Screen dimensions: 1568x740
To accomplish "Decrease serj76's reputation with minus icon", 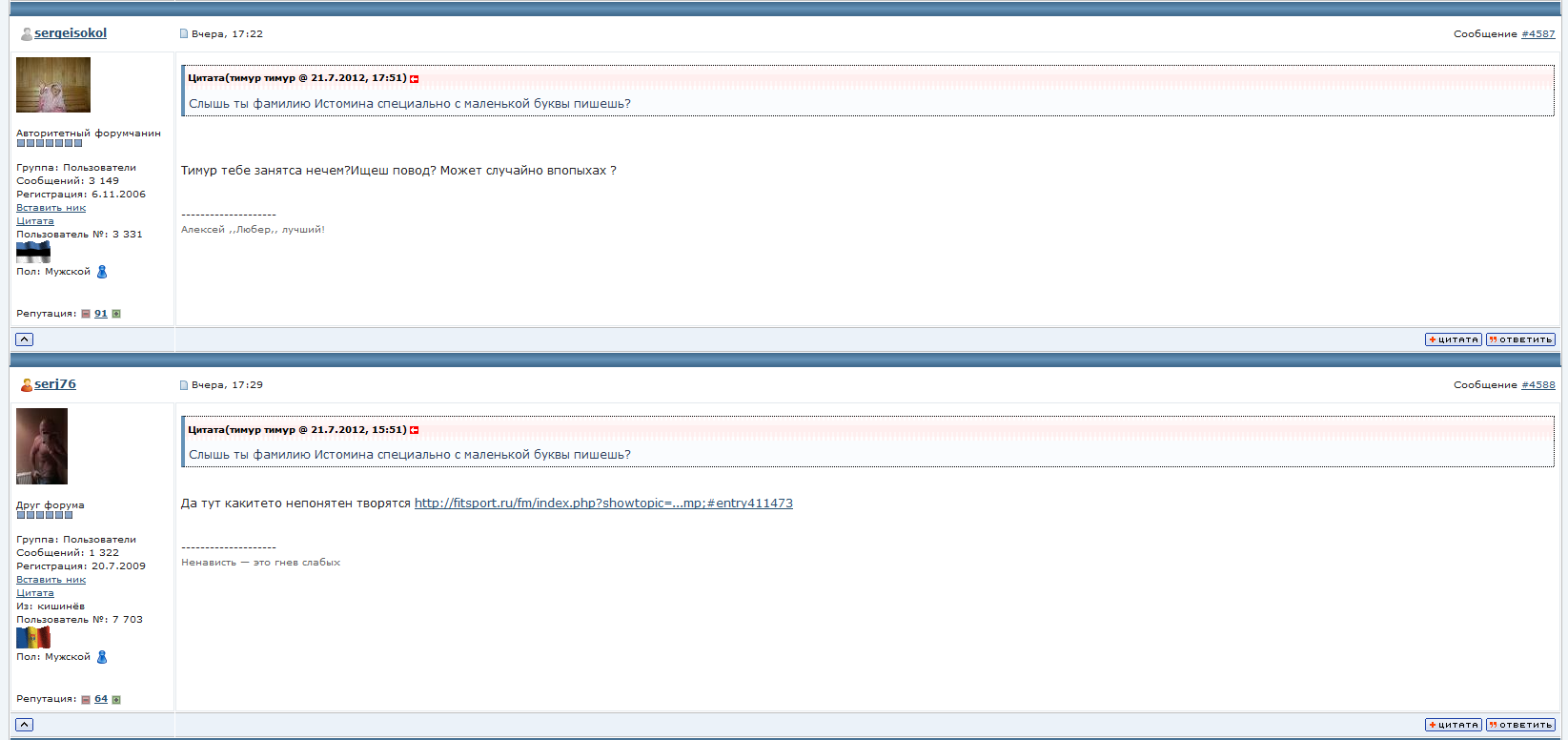I will click(86, 700).
